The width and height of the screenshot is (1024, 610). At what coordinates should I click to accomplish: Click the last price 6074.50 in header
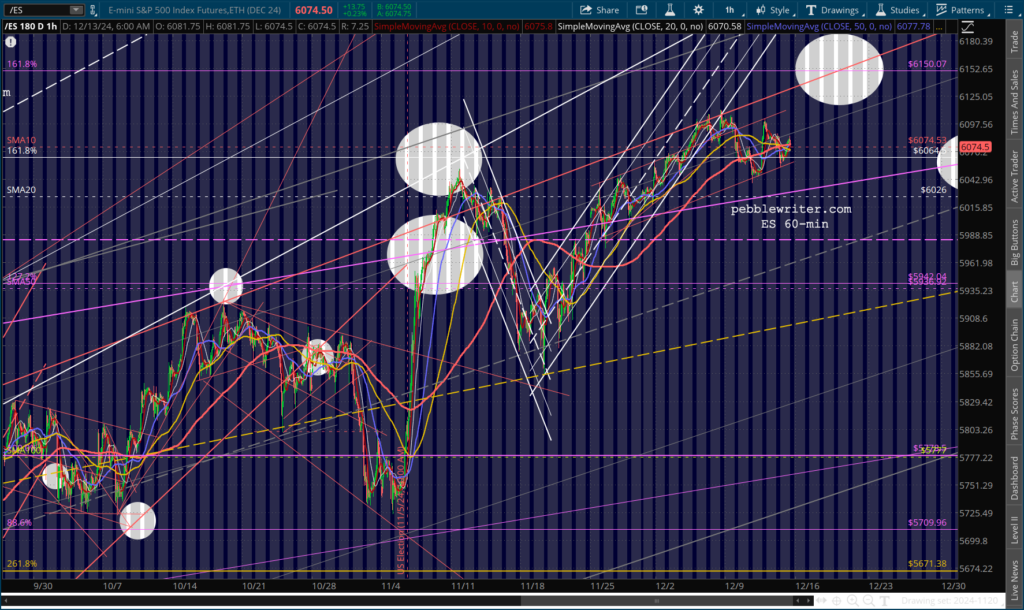[x=313, y=10]
